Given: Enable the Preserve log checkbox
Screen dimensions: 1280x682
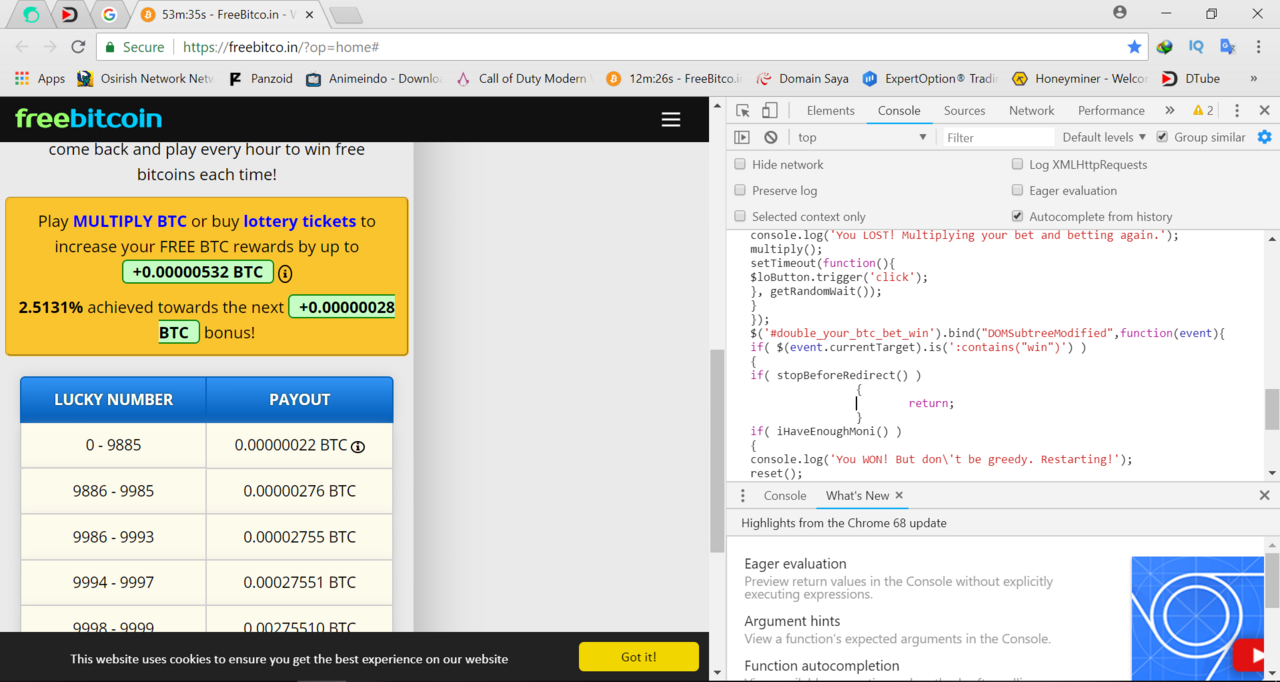Looking at the screenshot, I should click(740, 190).
